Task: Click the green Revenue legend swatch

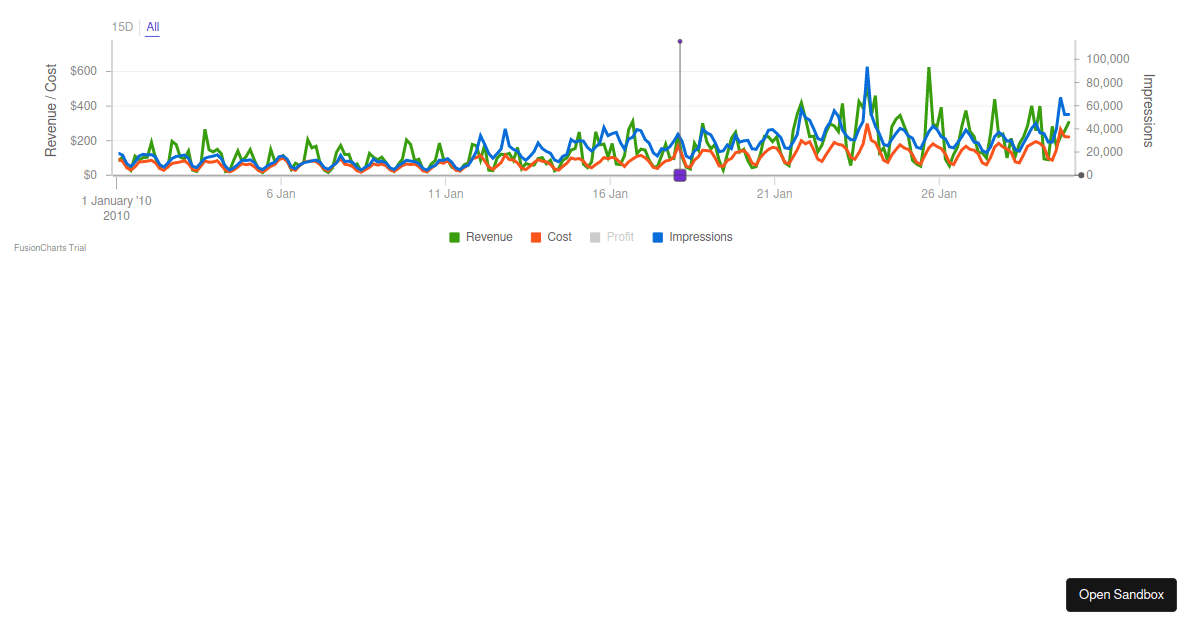Action: click(x=455, y=238)
